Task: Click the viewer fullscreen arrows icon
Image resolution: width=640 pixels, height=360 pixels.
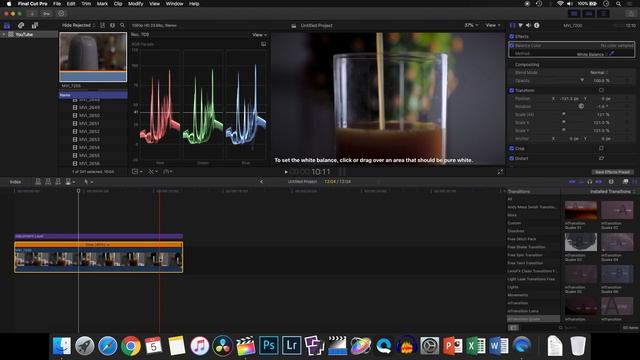Action: pyautogui.click(x=500, y=172)
